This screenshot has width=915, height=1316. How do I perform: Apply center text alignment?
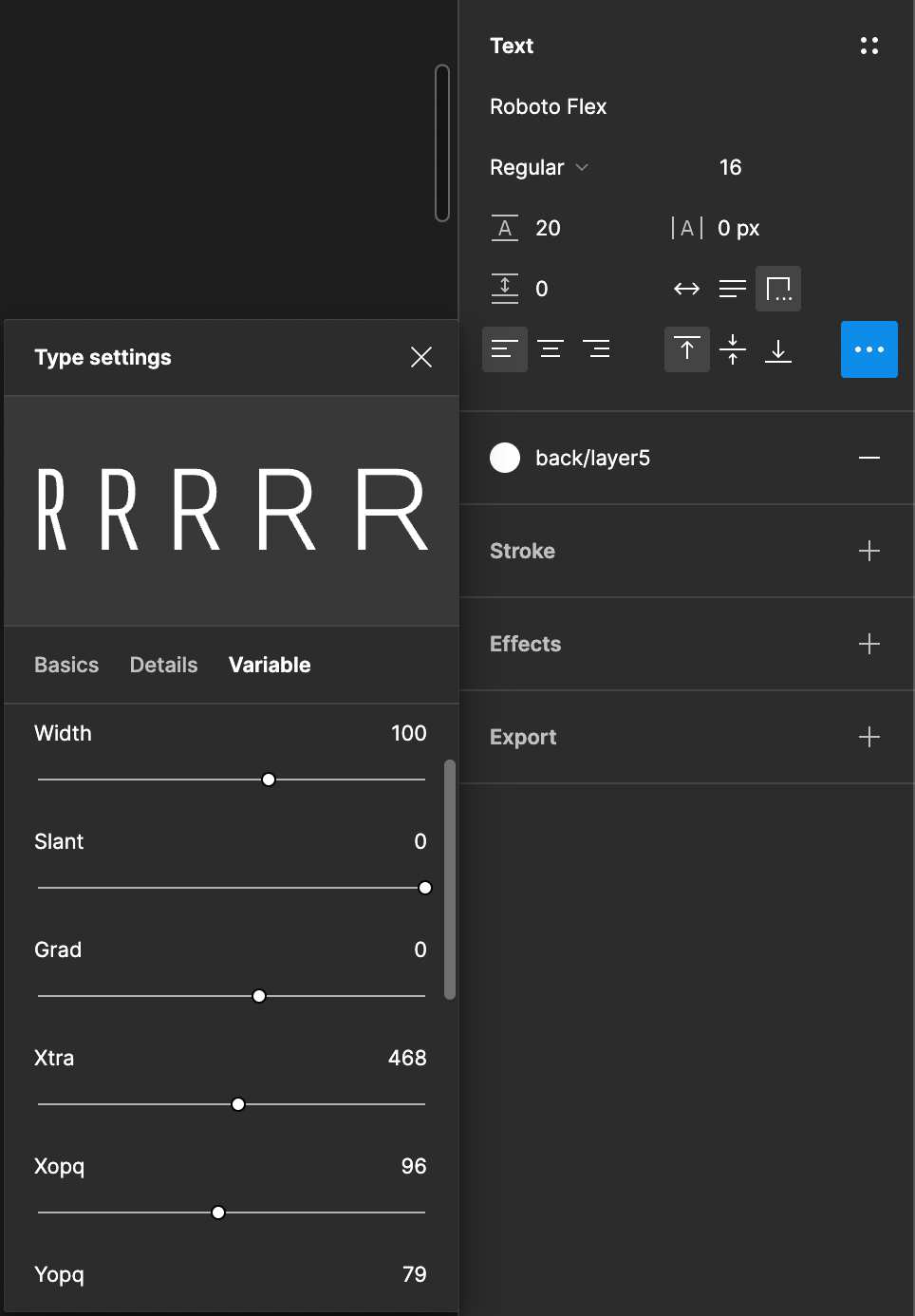[551, 348]
